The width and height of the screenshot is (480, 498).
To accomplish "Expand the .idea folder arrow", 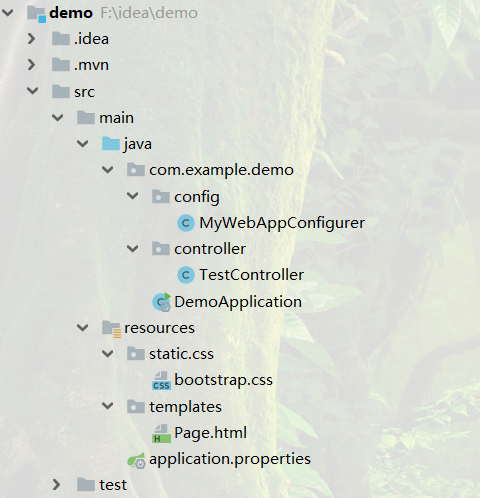I will (x=32, y=39).
